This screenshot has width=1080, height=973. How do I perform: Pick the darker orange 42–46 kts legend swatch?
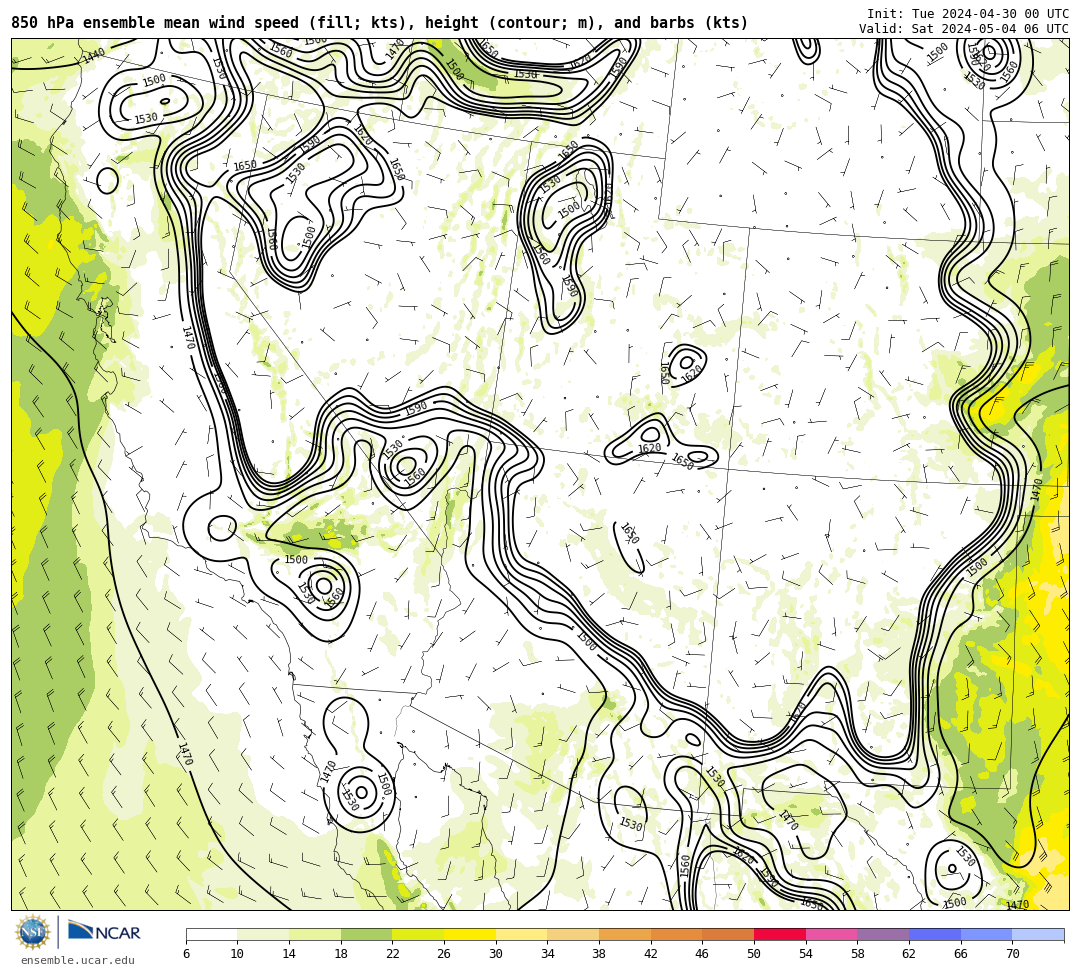click(x=676, y=934)
